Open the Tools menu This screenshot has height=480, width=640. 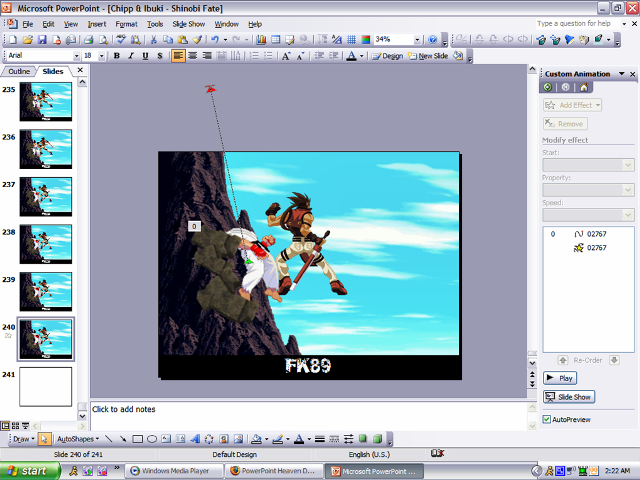coord(155,24)
